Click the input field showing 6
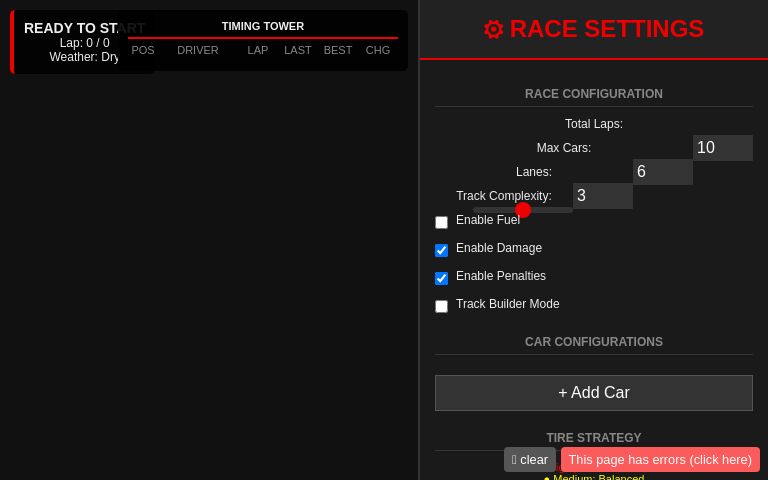768x480 pixels. click(663, 171)
